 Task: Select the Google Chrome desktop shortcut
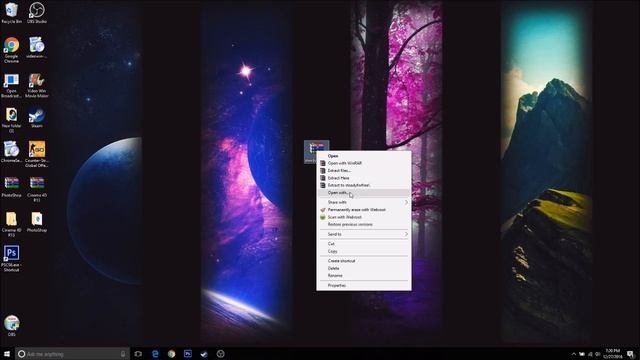(x=11, y=50)
